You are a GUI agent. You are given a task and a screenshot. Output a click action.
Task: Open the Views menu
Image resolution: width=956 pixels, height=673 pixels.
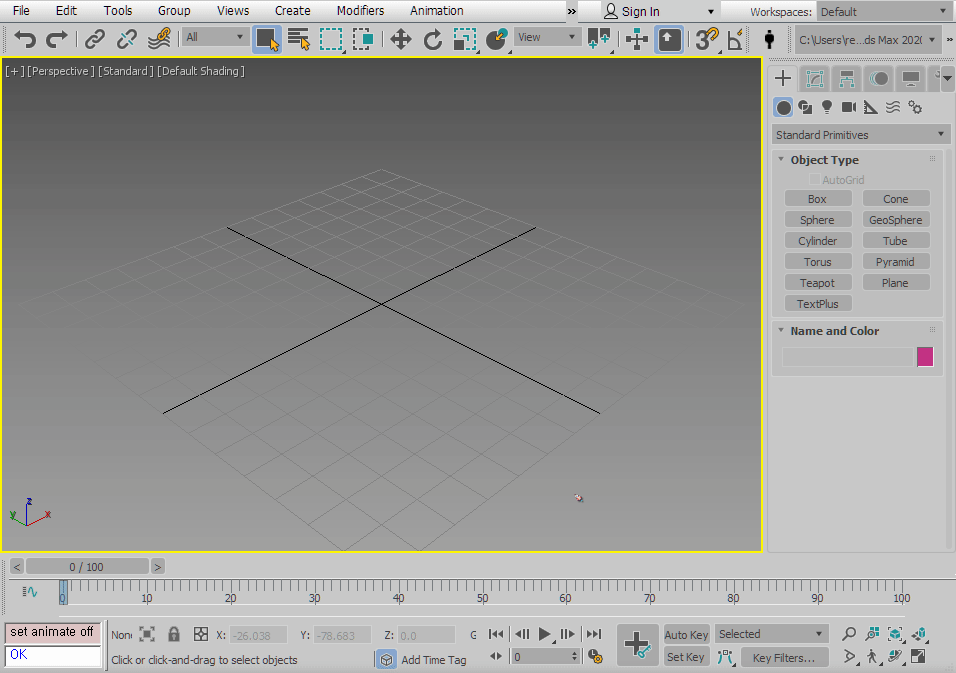coord(233,11)
